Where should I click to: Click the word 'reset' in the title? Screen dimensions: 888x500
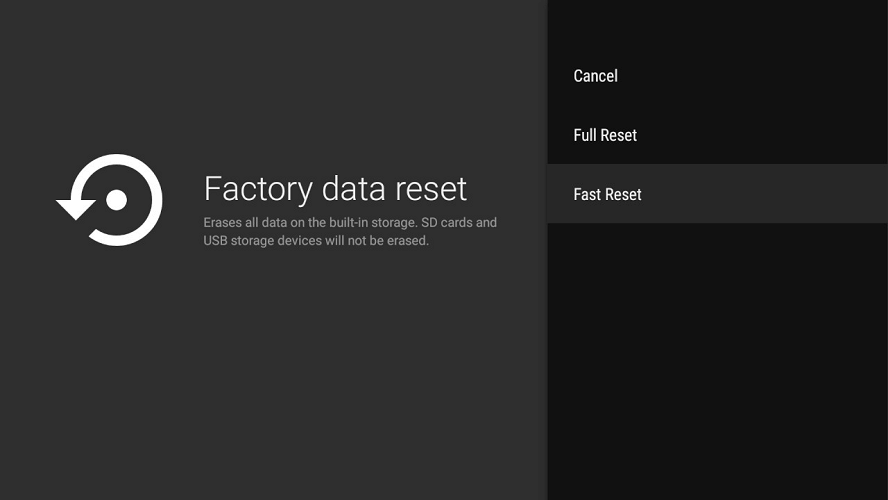431,189
